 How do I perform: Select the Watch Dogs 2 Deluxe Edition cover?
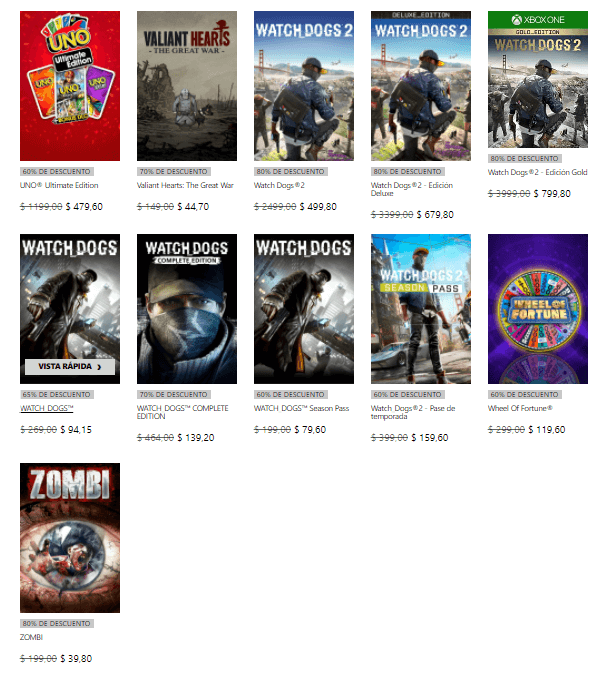pos(421,86)
